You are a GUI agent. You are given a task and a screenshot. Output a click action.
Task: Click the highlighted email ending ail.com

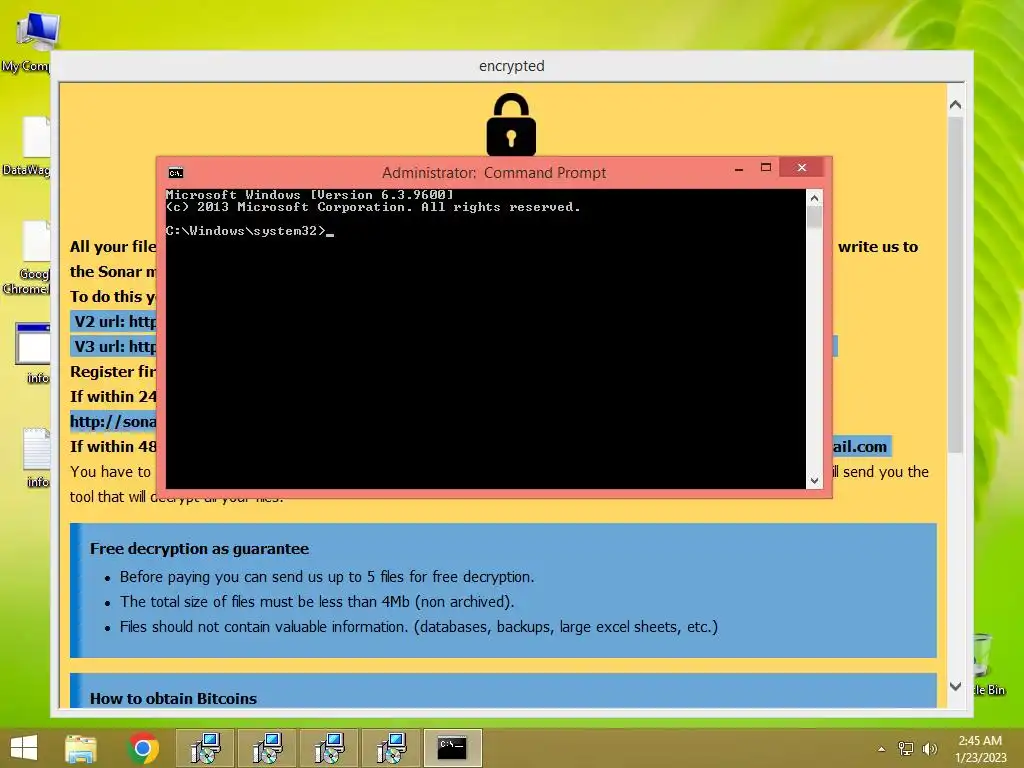pyautogui.click(x=861, y=447)
